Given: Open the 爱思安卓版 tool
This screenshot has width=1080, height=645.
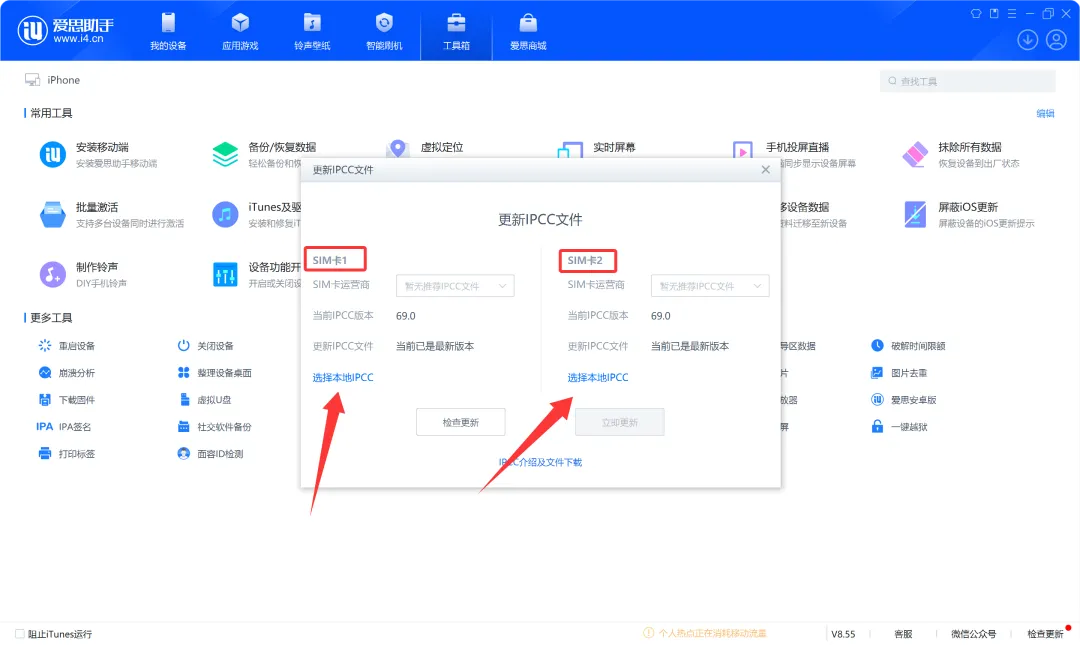Looking at the screenshot, I should click(x=904, y=400).
